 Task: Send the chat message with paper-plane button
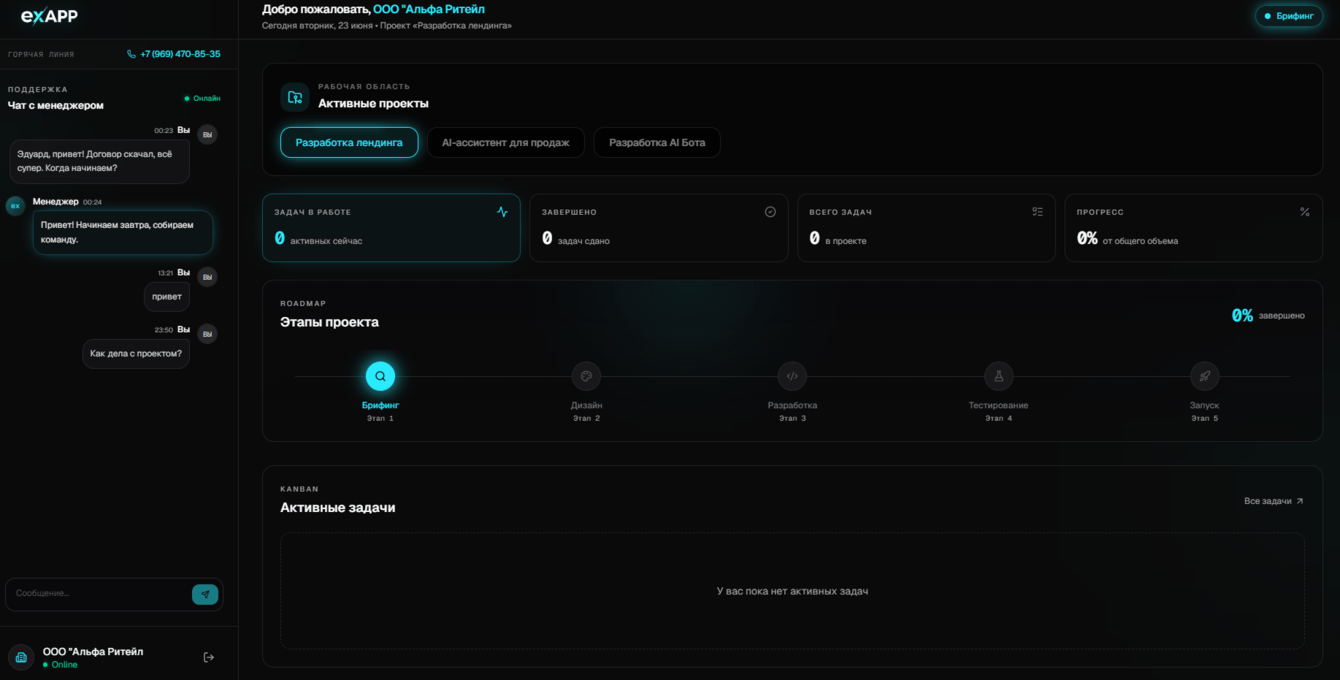click(x=205, y=594)
